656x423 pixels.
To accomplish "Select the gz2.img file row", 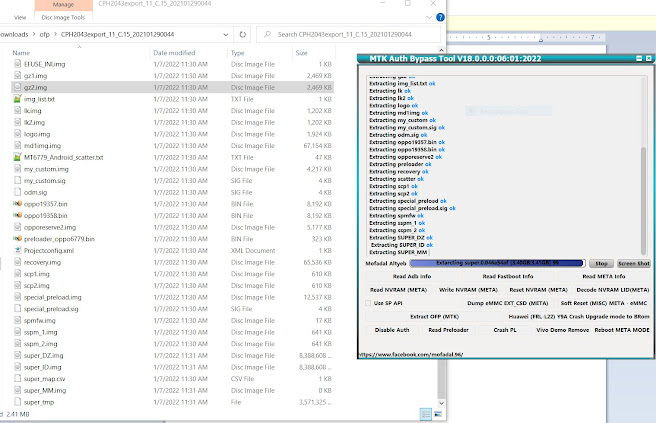I will coord(172,87).
